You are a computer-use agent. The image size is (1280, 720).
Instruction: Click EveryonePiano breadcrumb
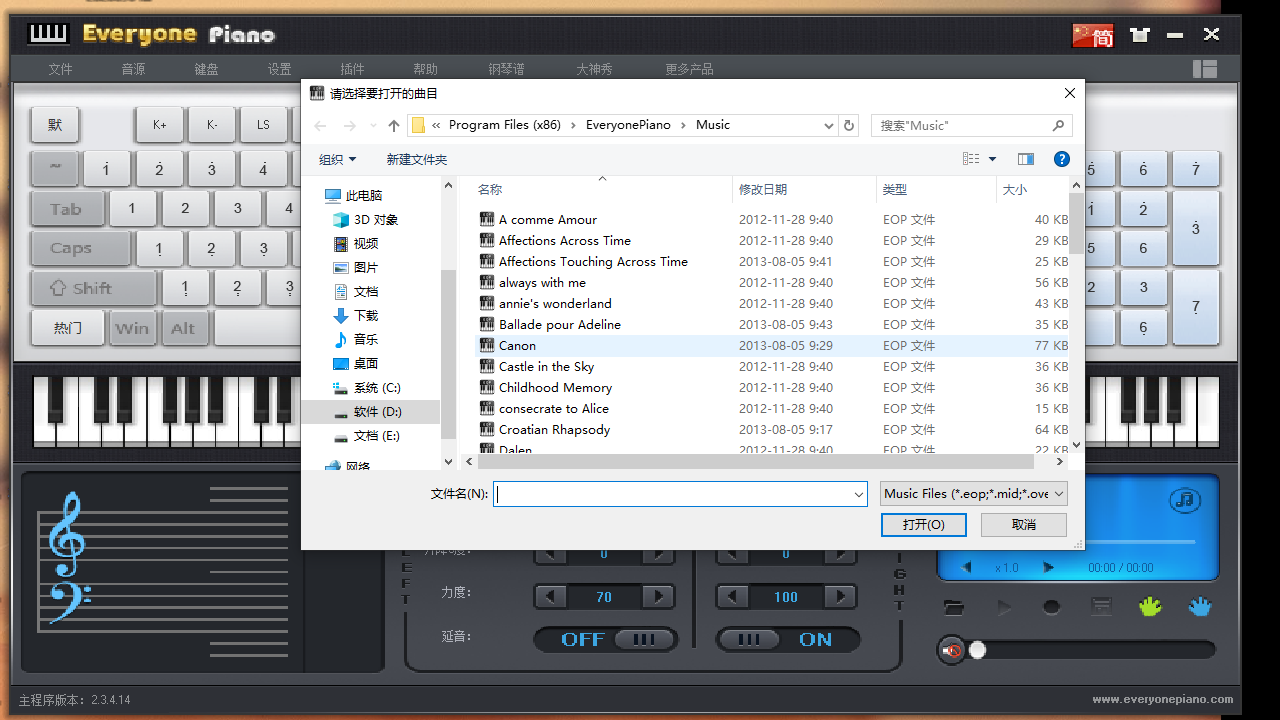[x=628, y=125]
